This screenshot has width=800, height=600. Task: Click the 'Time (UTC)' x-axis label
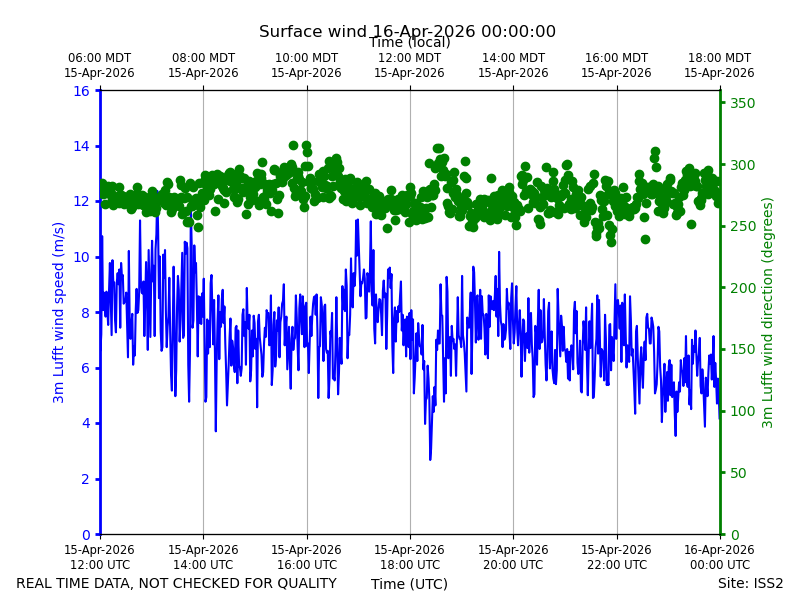(409, 584)
